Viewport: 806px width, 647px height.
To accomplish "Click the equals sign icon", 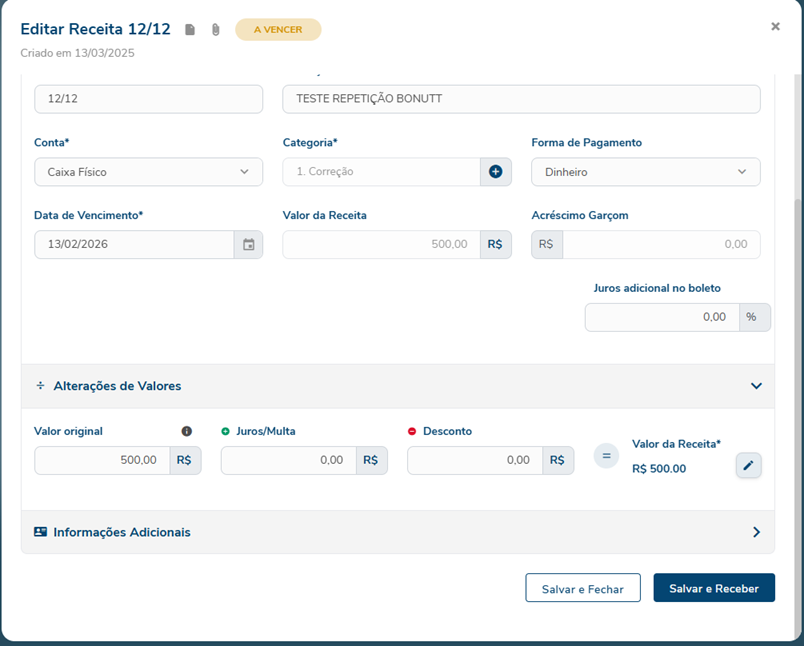I will [606, 456].
